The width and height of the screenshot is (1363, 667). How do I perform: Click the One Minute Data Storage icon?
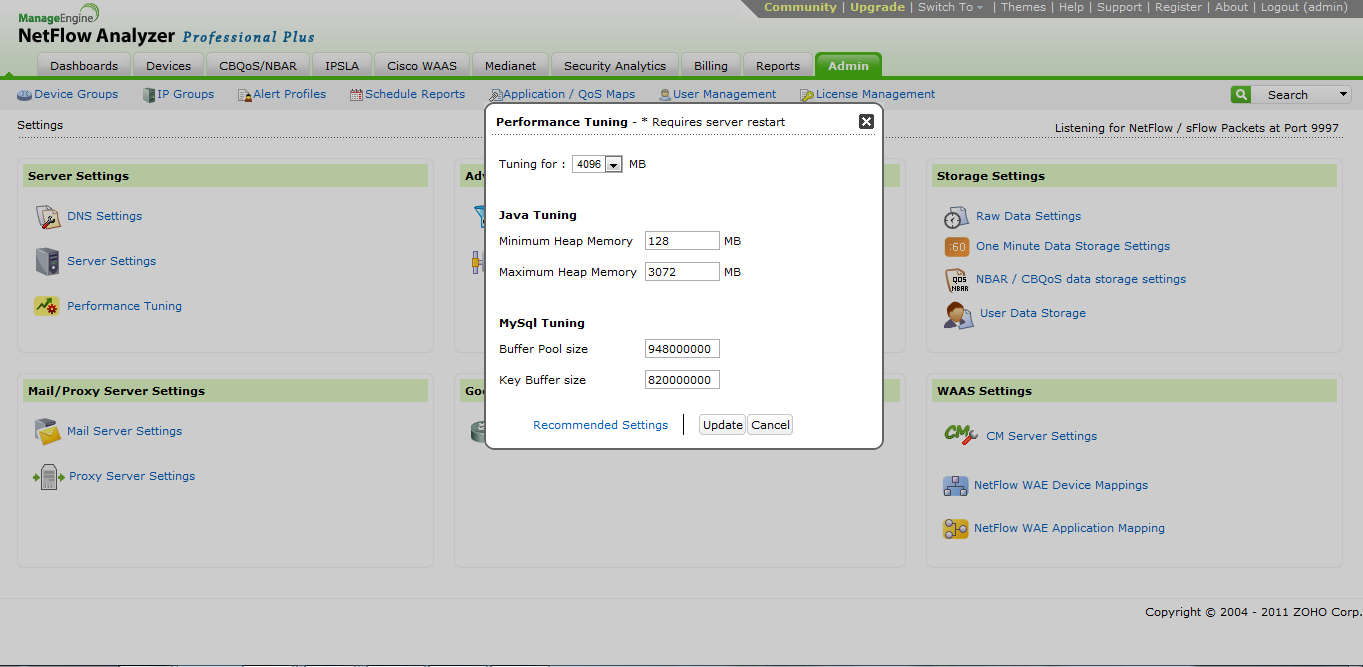click(957, 246)
